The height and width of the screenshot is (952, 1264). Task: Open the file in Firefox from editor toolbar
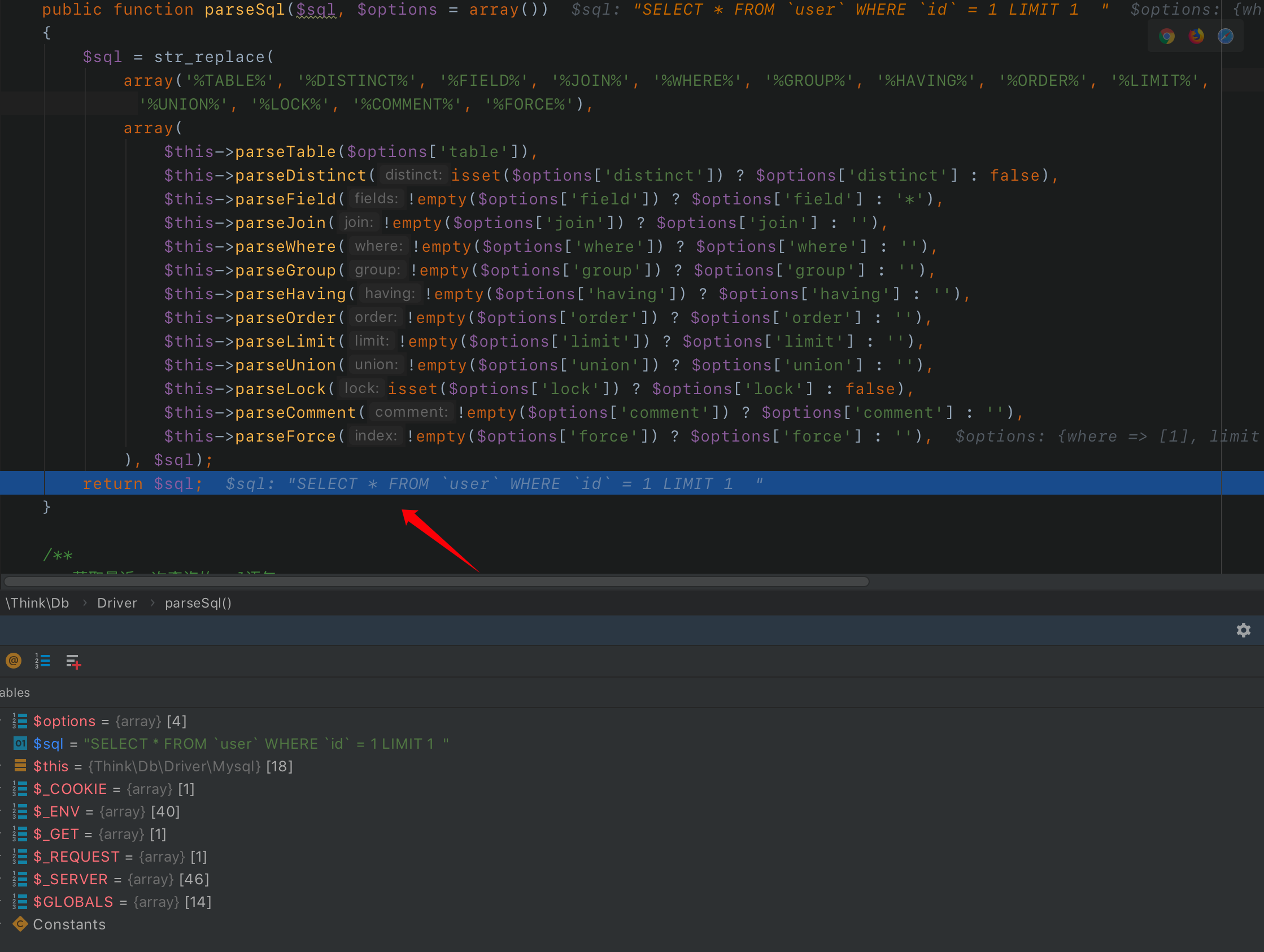click(x=1196, y=36)
